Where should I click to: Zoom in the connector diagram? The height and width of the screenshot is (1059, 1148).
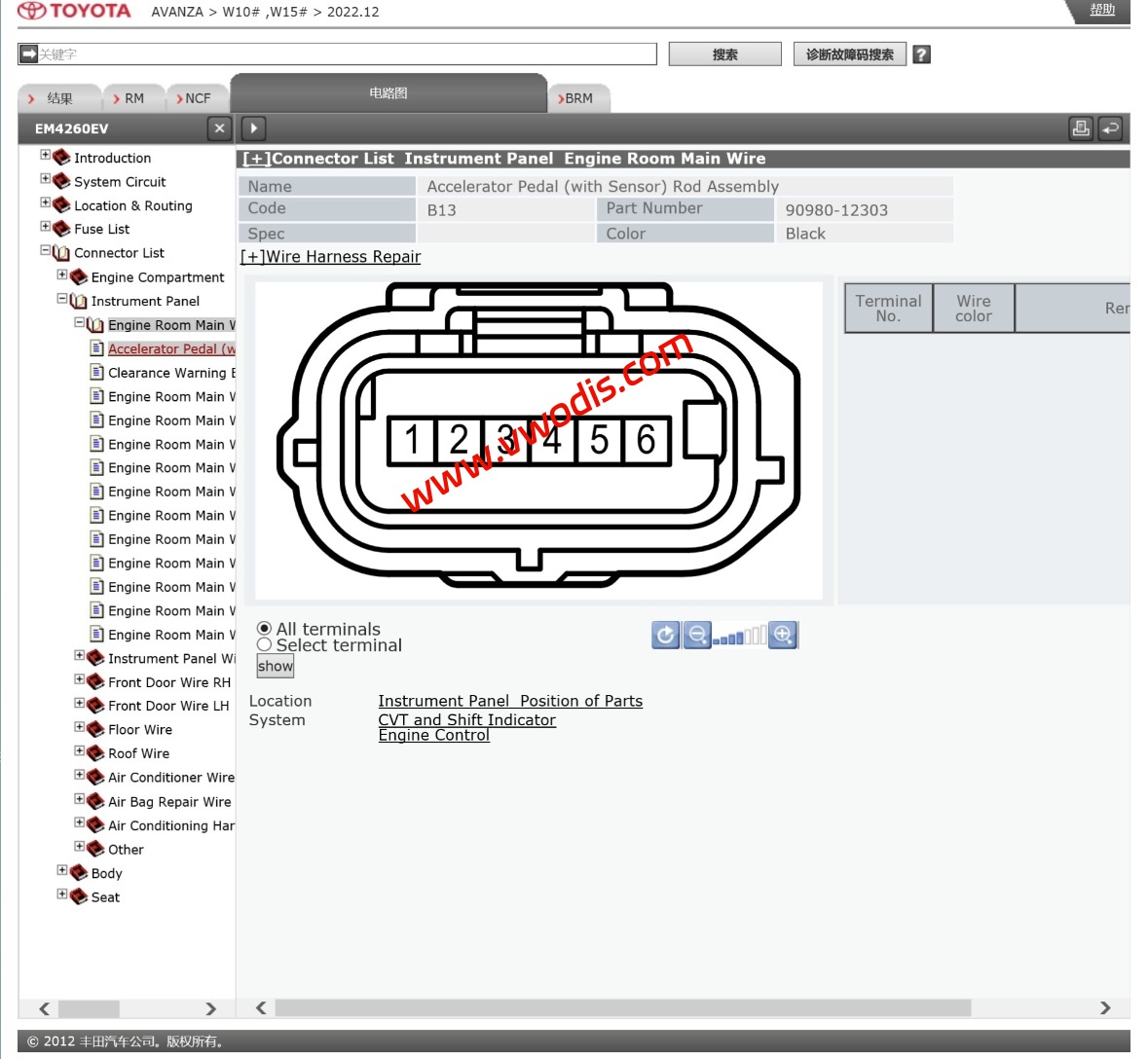(x=783, y=636)
